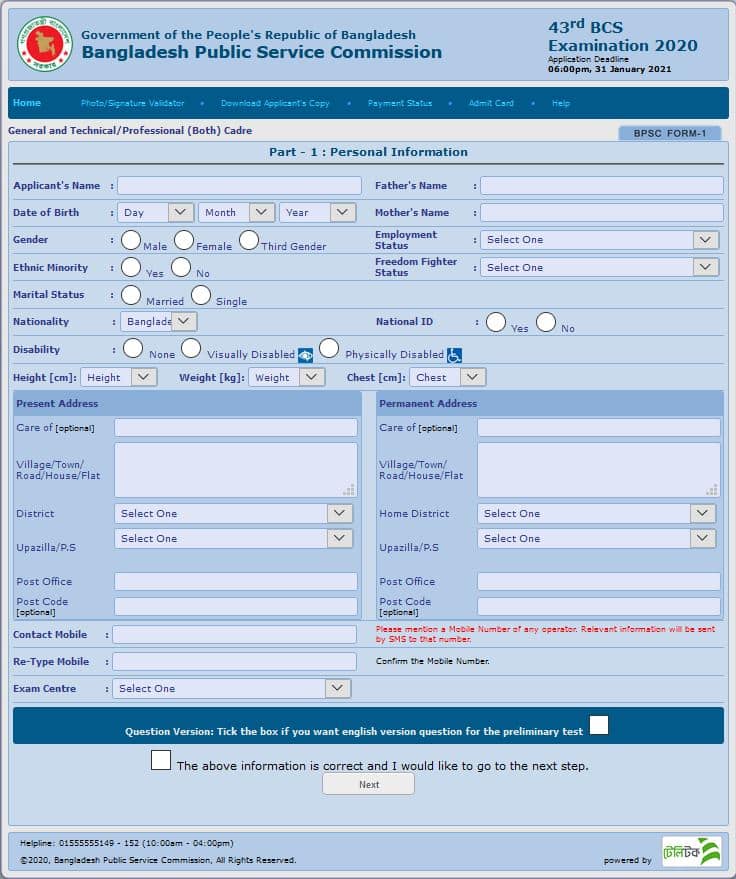
Task: Open the Admit Card menu item
Action: coord(491,103)
